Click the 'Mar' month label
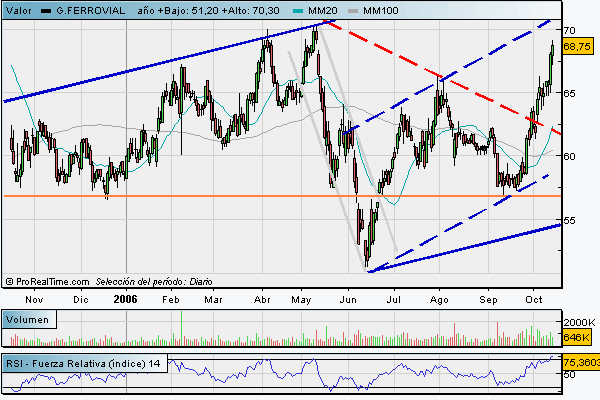 [213, 299]
